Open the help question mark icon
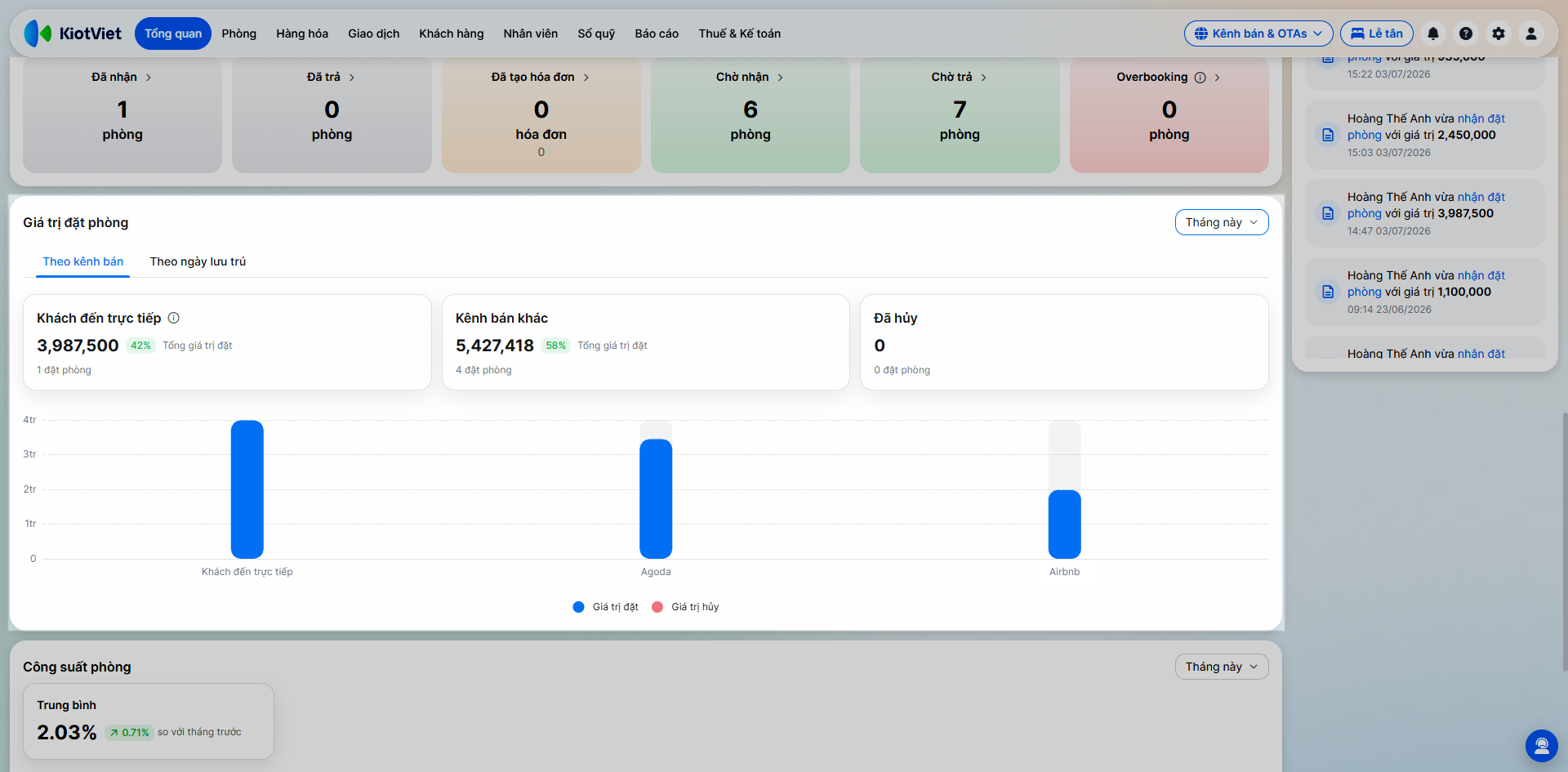 click(1466, 33)
